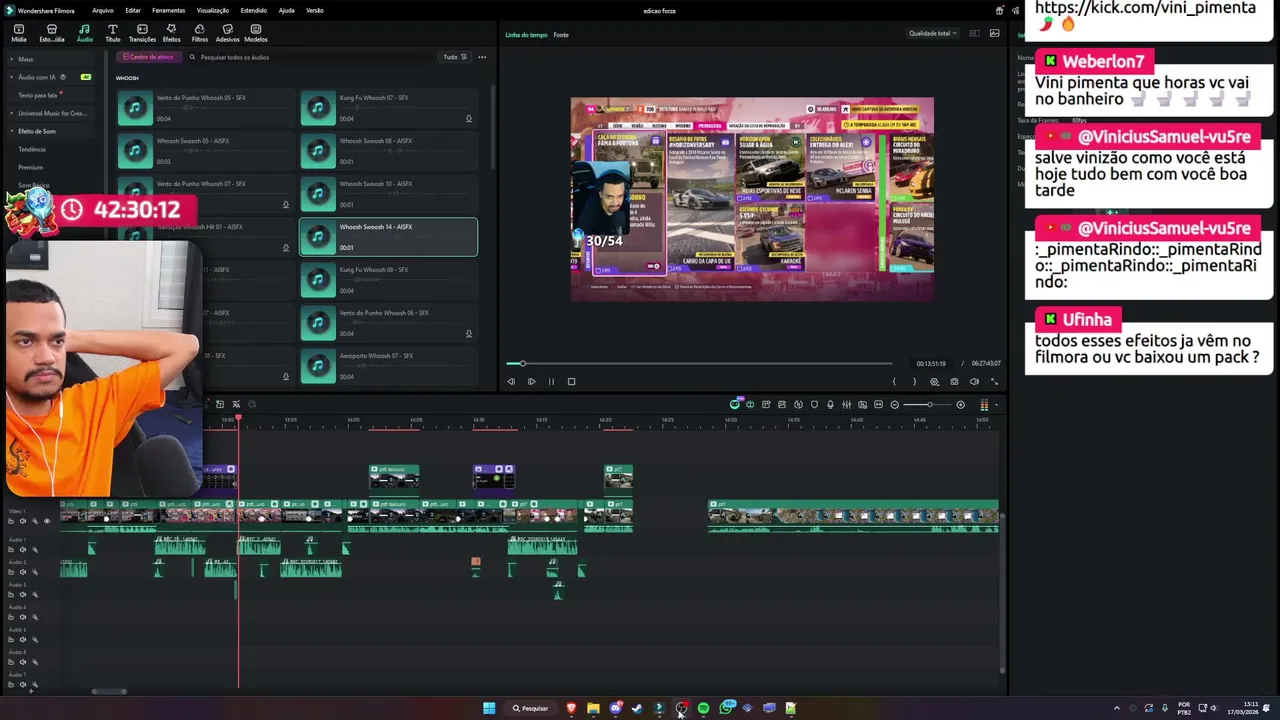Select the Premium subcategory
1280x720 pixels.
pos(31,167)
